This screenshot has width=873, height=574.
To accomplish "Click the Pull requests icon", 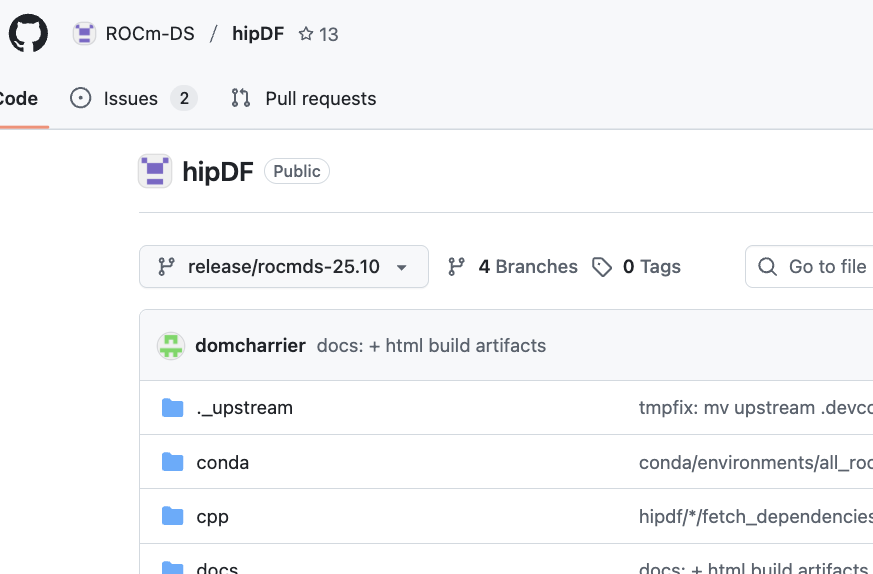I will 241,98.
